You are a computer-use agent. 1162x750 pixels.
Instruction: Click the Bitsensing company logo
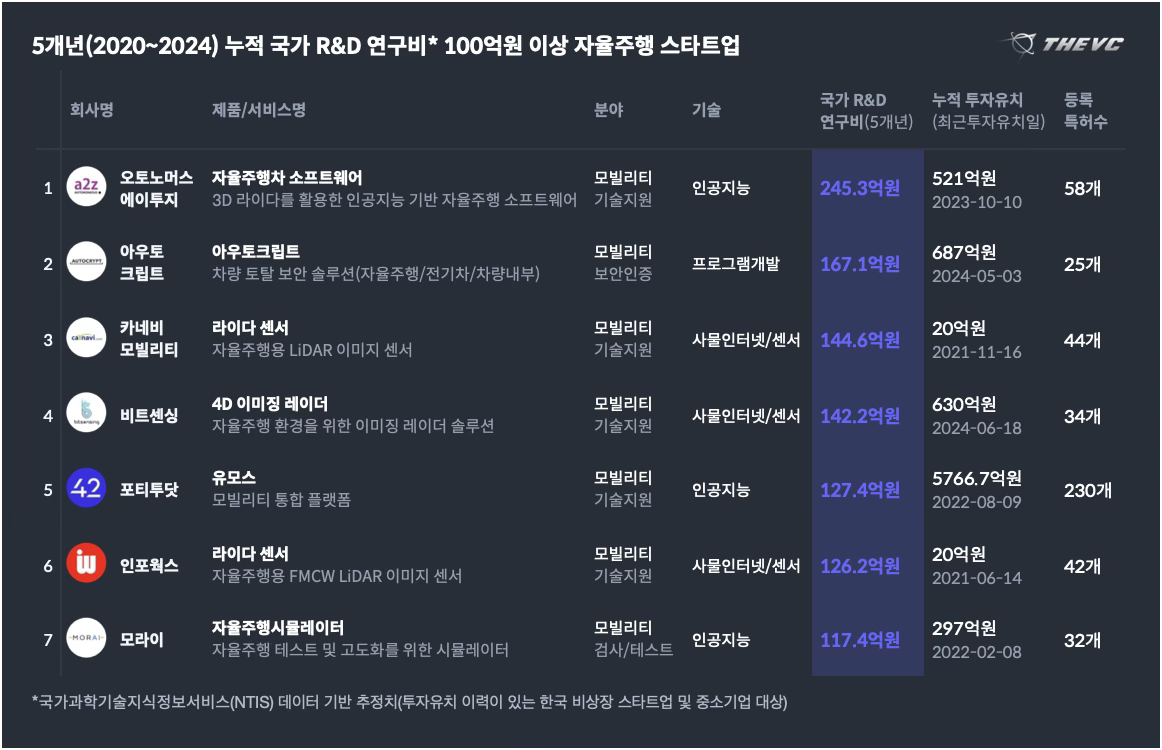coord(86,414)
